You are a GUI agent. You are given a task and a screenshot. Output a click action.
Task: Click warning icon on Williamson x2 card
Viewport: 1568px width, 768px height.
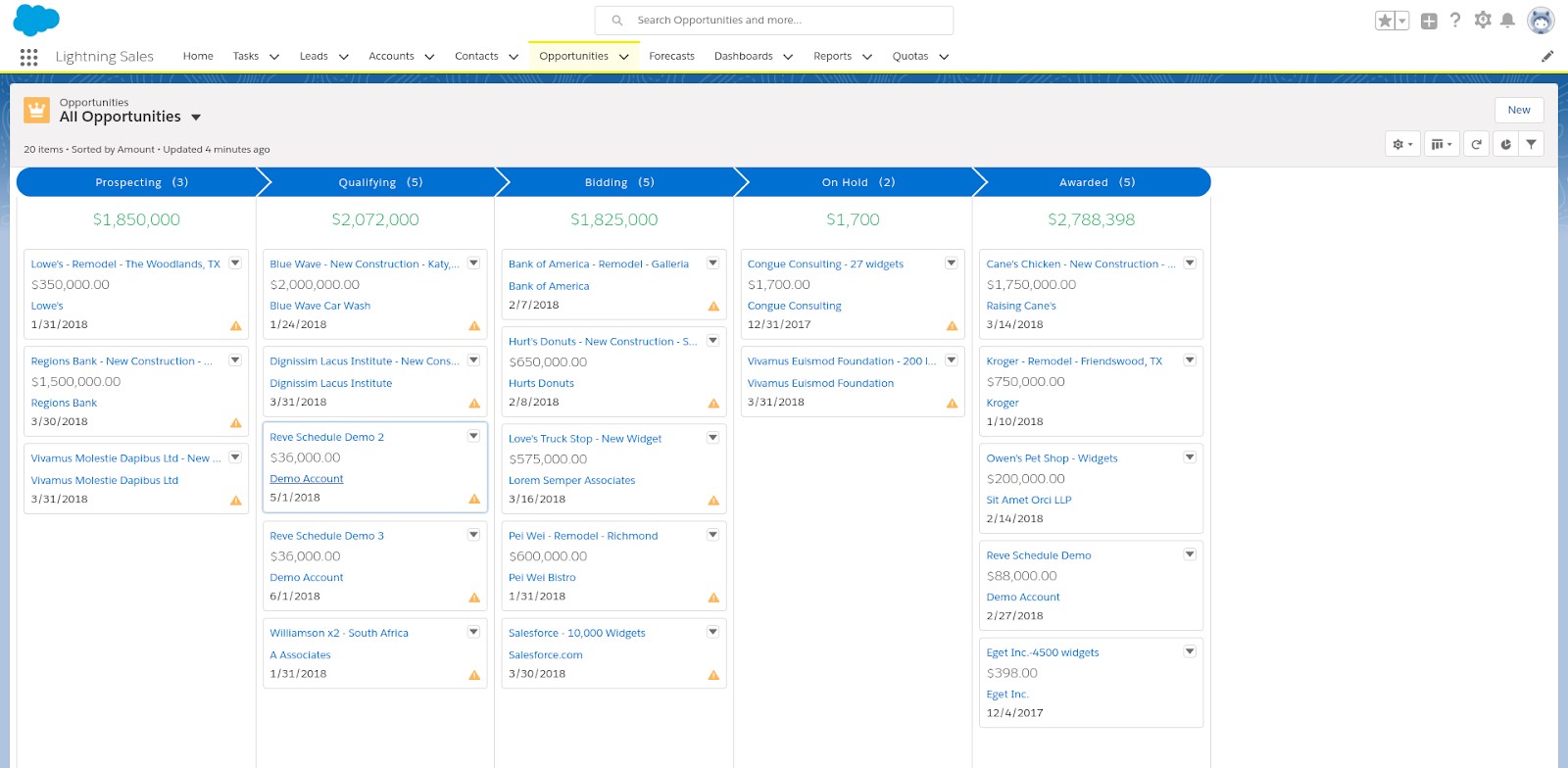coord(474,674)
